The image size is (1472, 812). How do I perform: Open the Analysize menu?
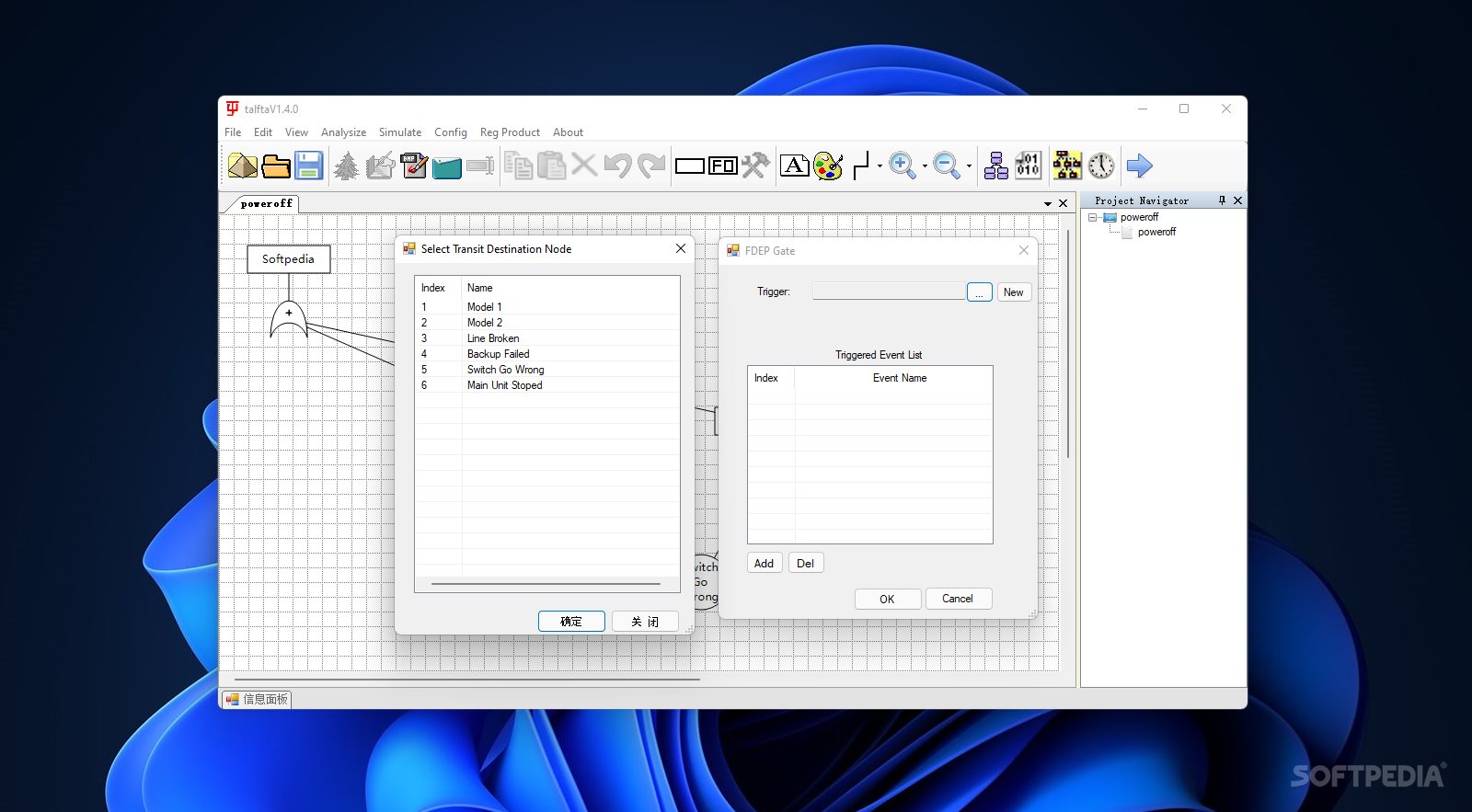343,132
